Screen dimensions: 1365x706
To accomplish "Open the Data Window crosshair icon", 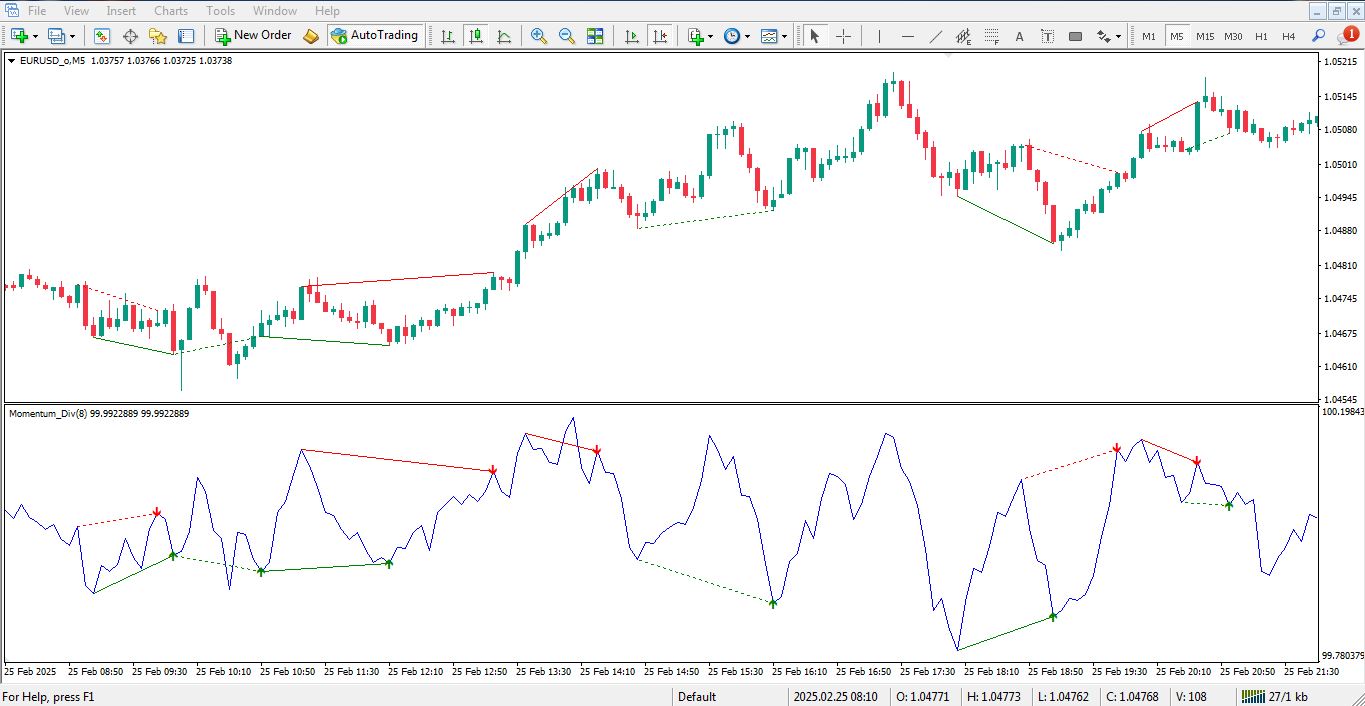I will pos(130,36).
